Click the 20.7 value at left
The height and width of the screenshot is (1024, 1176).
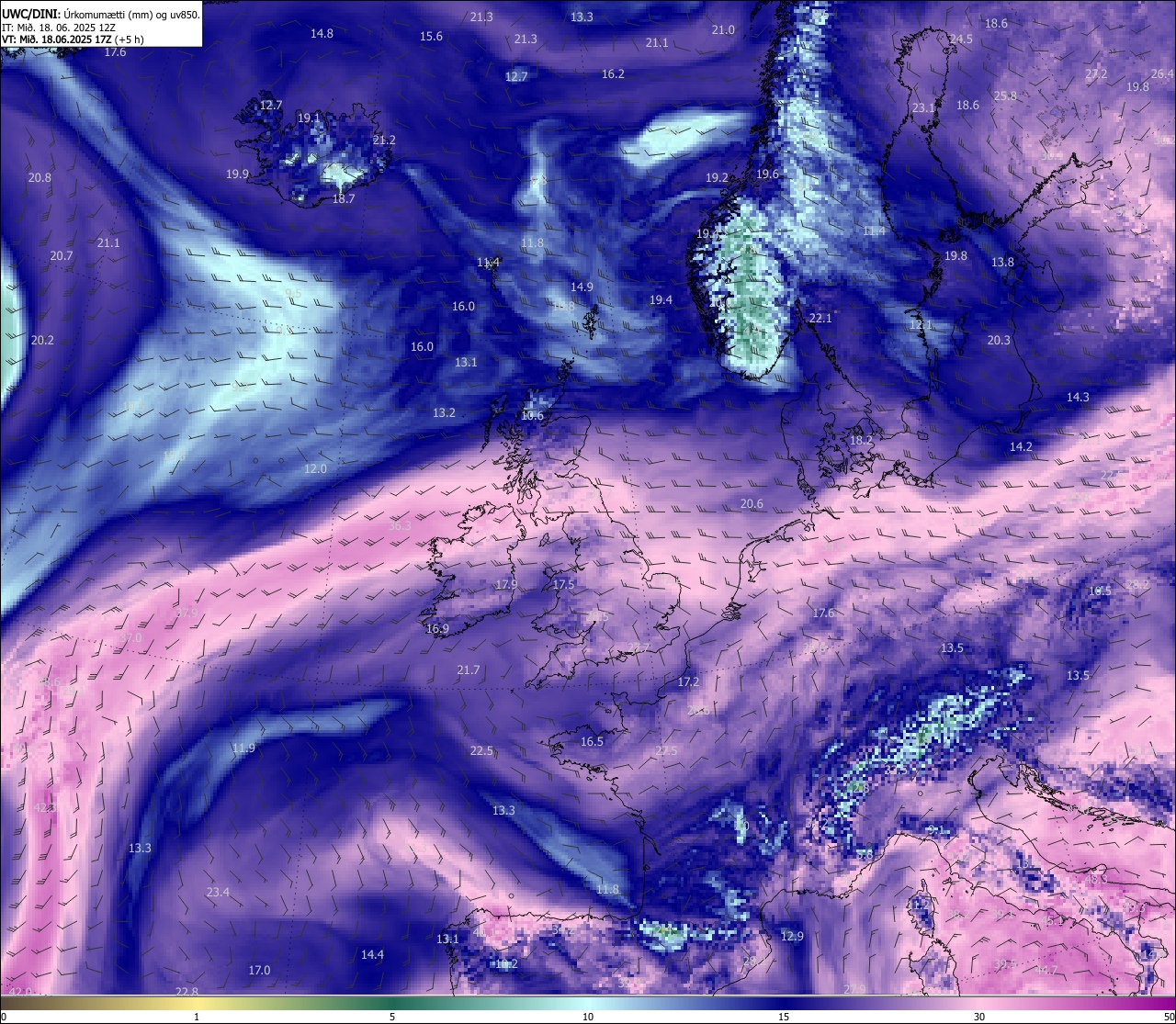pos(62,255)
